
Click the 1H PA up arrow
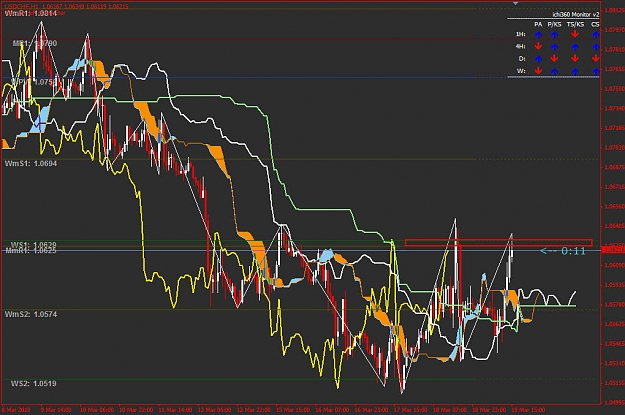coord(538,35)
